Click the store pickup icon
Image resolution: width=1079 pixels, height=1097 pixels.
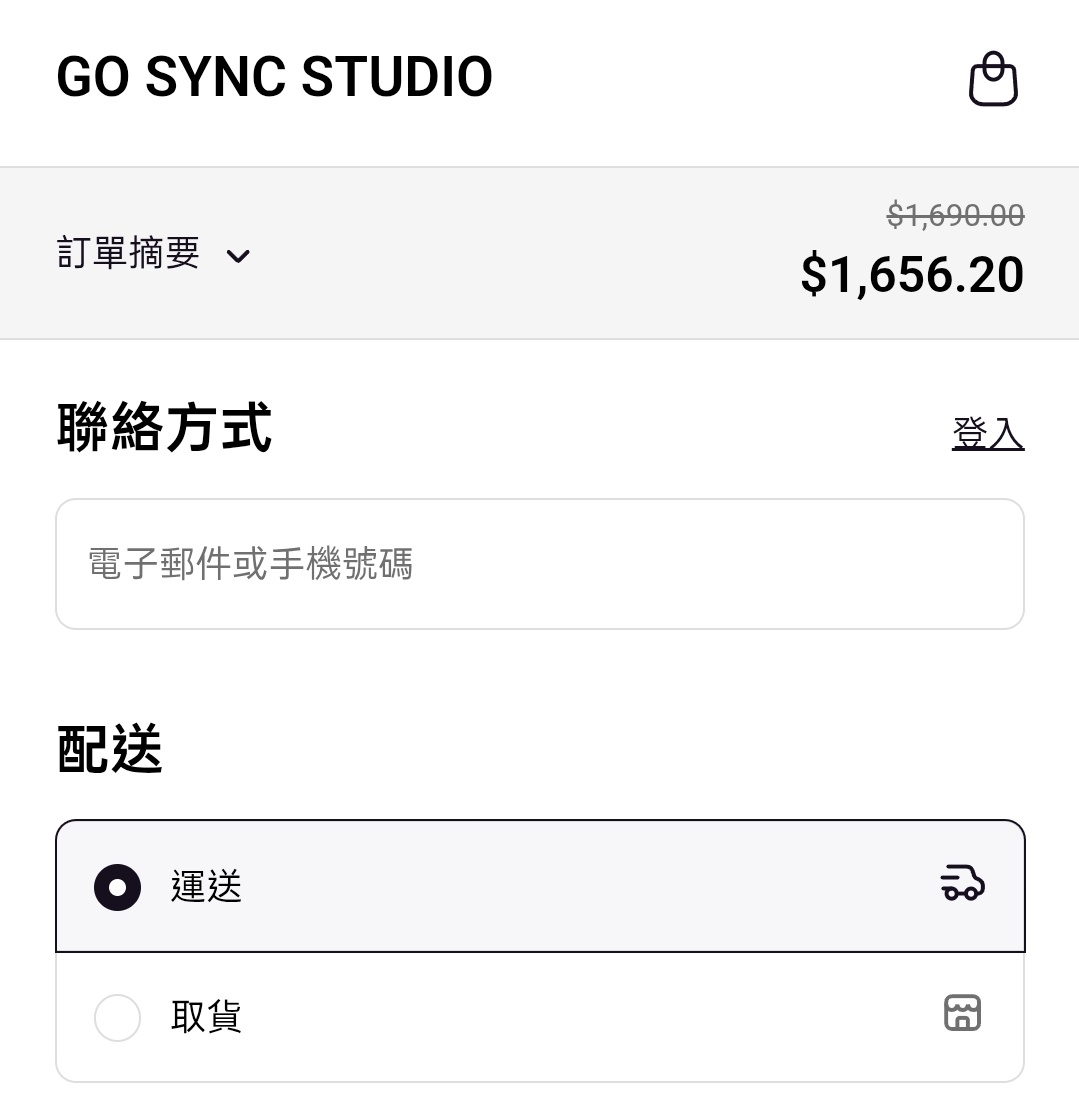click(962, 1013)
